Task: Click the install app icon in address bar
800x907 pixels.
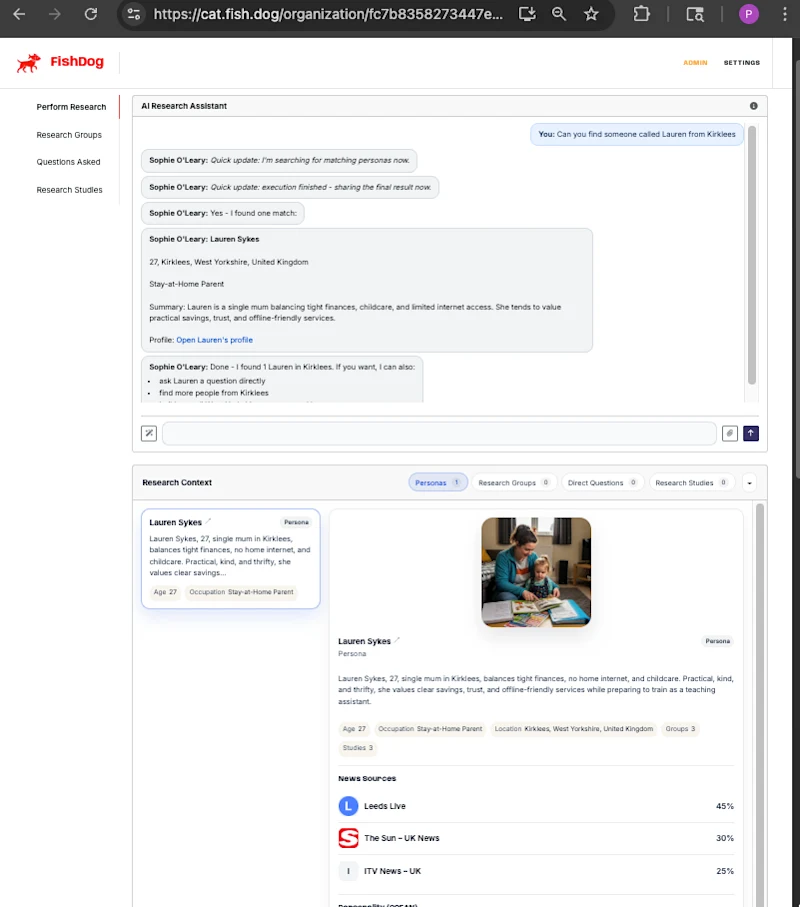Action: pyautogui.click(x=527, y=14)
